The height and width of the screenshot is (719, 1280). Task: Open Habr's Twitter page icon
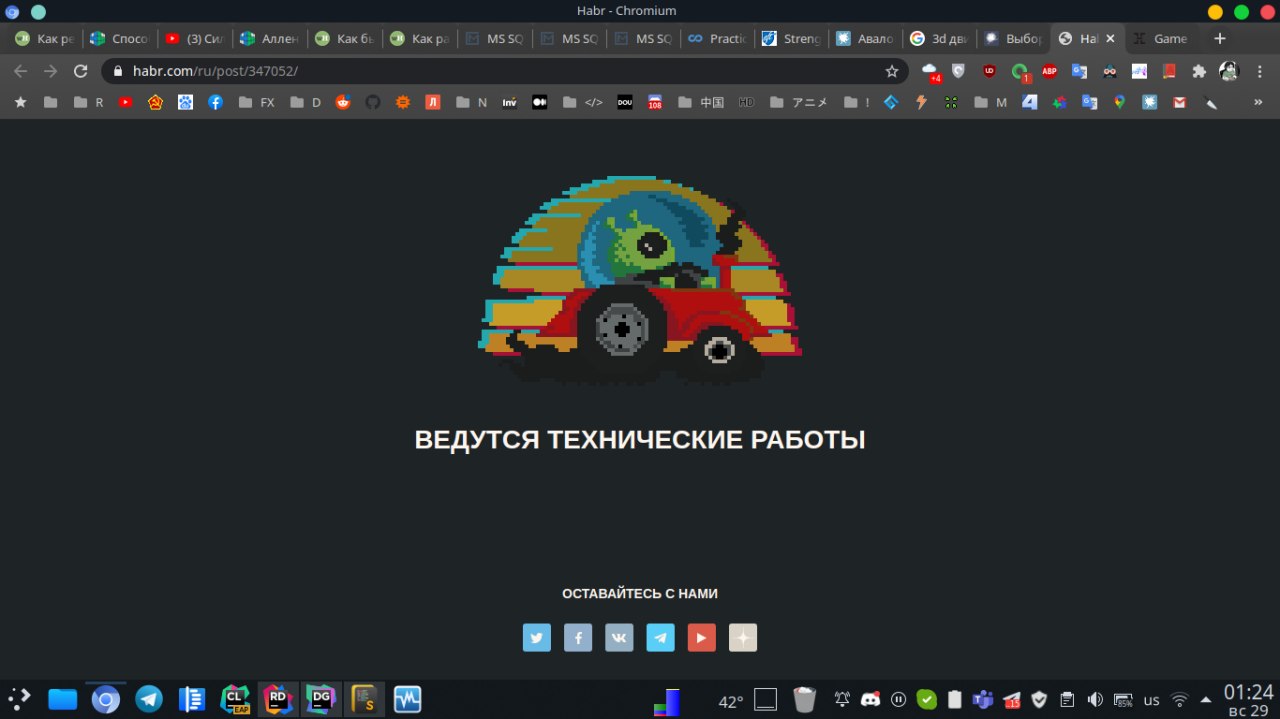pos(537,637)
